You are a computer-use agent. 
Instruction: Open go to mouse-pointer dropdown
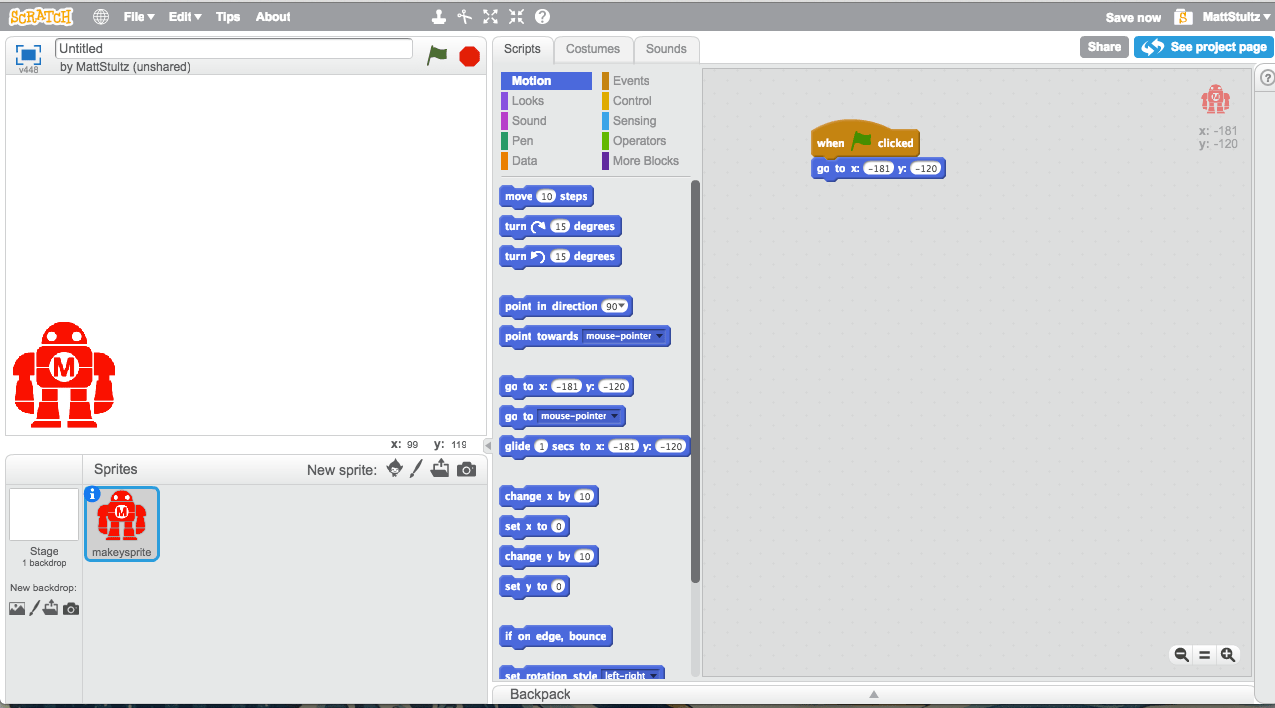(580, 416)
